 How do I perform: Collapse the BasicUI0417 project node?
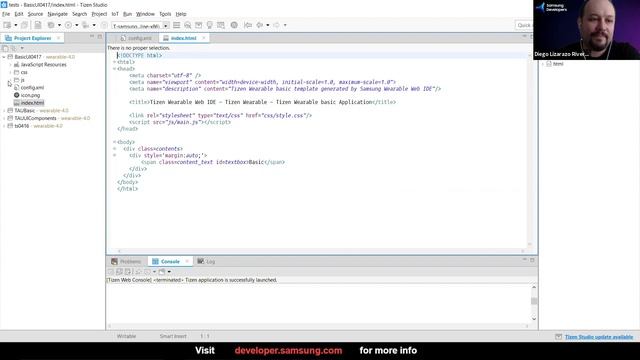pyautogui.click(x=4, y=57)
